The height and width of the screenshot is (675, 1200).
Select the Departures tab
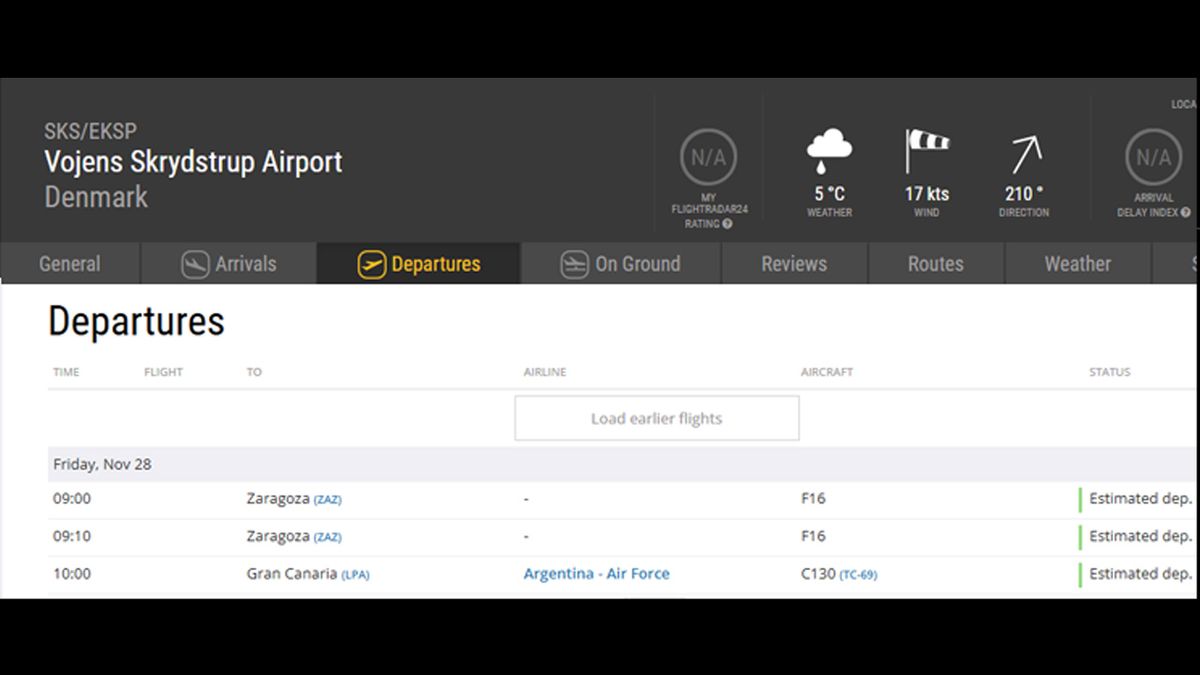click(x=419, y=264)
